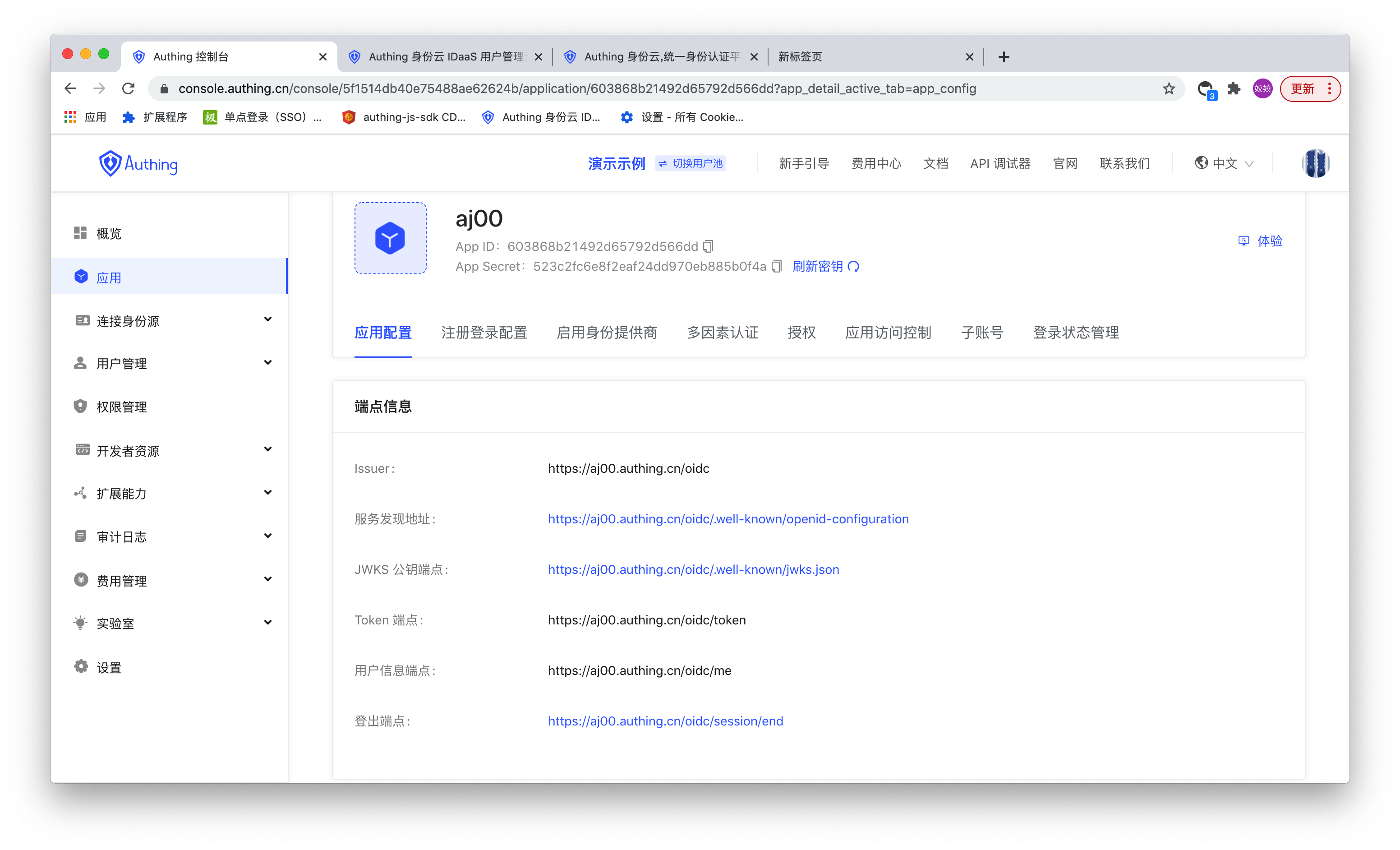Screen dimensions: 1400x850
Task: Click the aj00 application logo
Action: [x=390, y=238]
